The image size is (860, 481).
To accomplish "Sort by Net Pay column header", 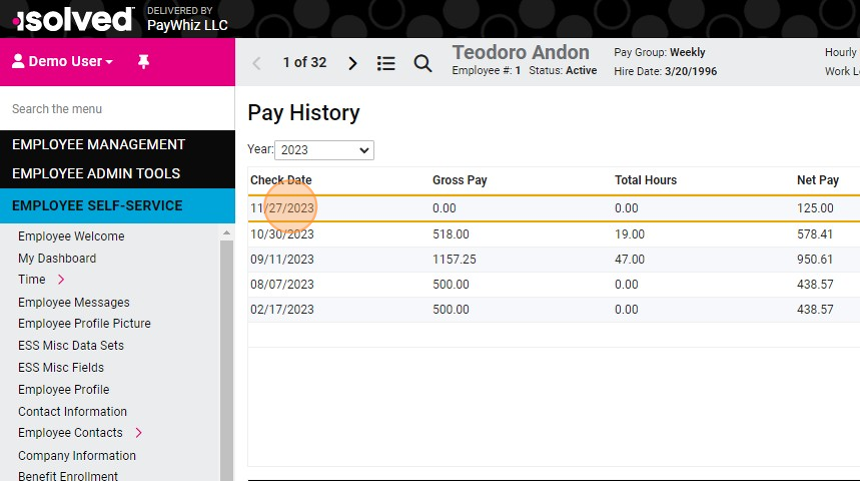I will click(818, 180).
